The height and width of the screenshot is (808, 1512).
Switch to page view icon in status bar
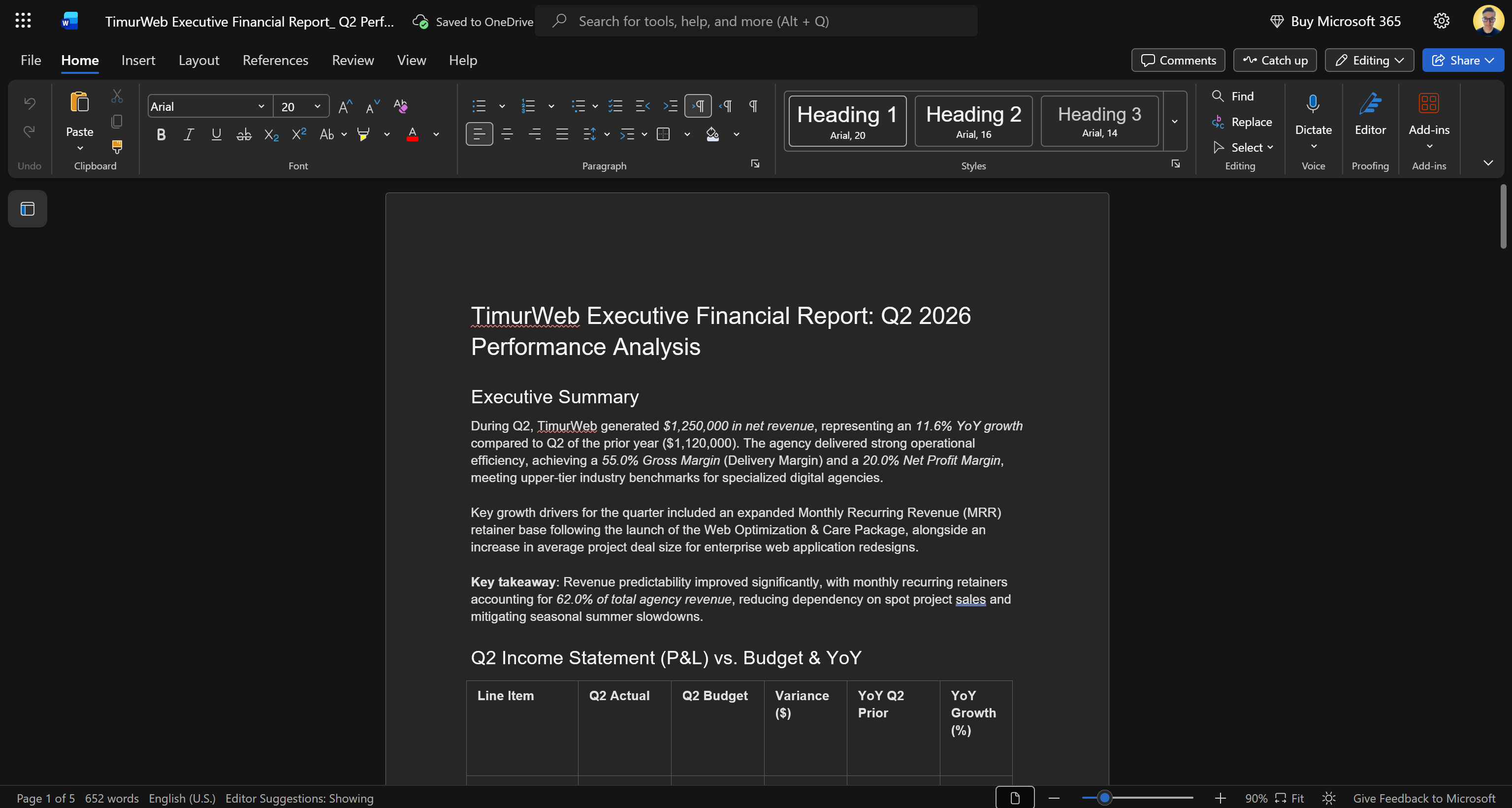pyautogui.click(x=1015, y=798)
